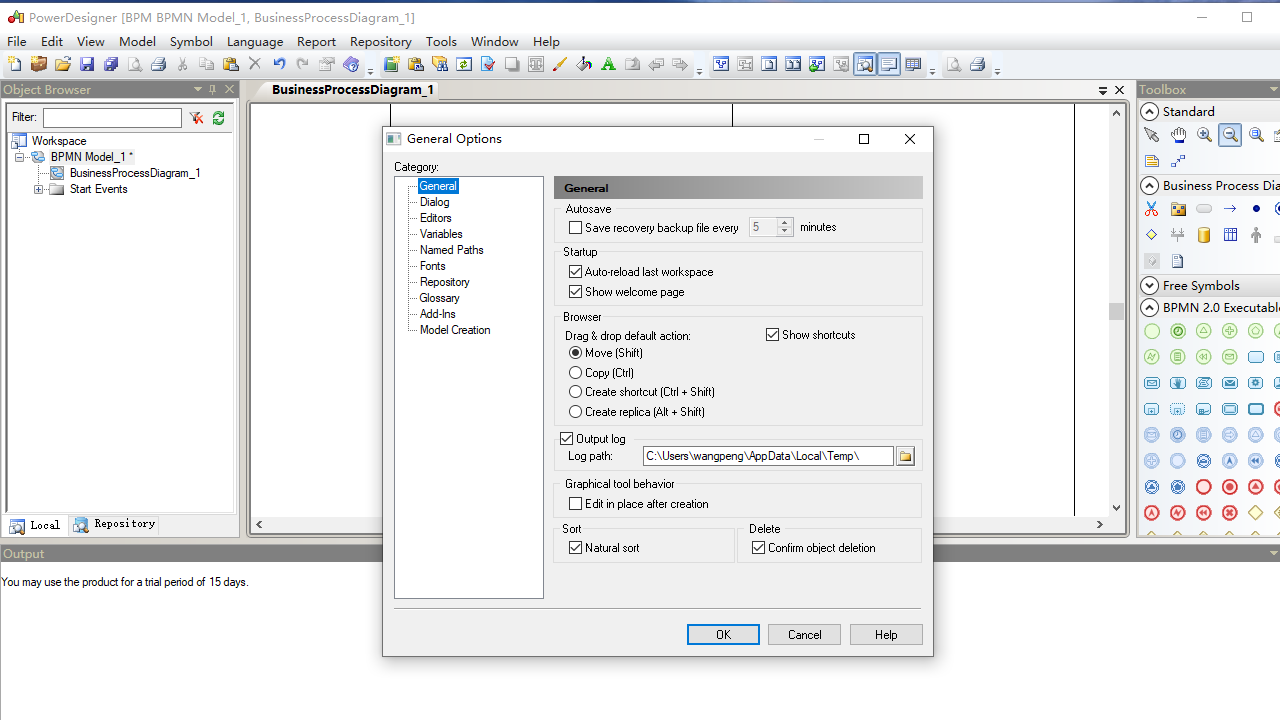Select the Copy (Ctrl) drag-drop action
The height and width of the screenshot is (720, 1280).
click(x=575, y=372)
